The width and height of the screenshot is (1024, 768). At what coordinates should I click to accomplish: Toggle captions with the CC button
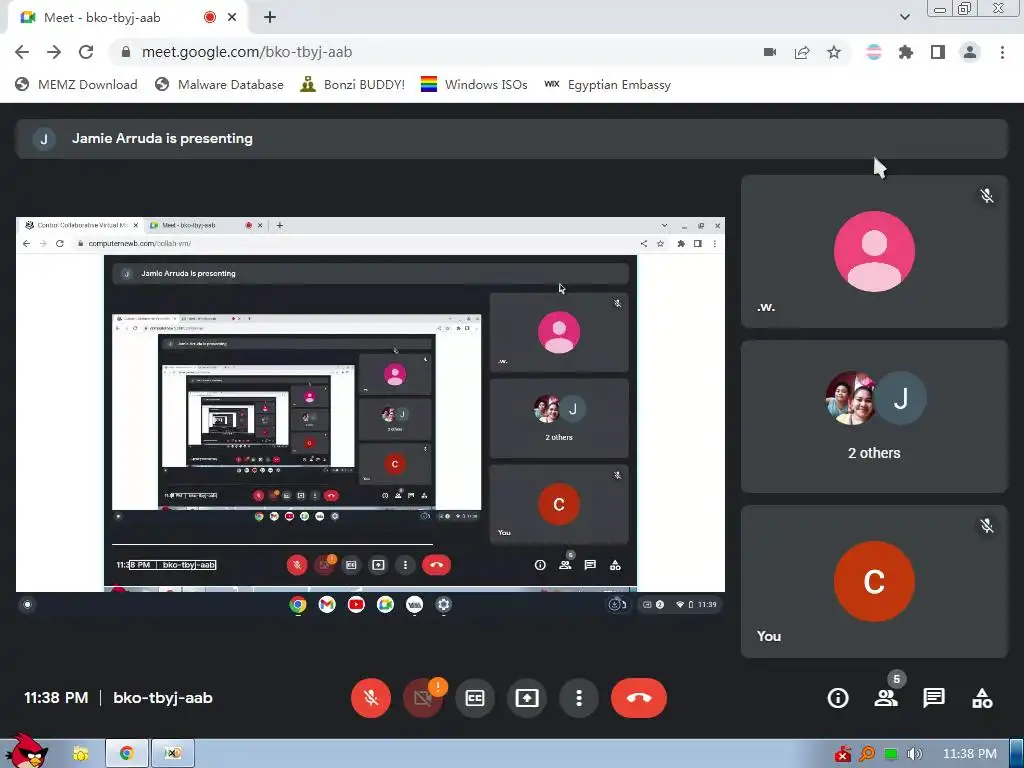tap(475, 697)
